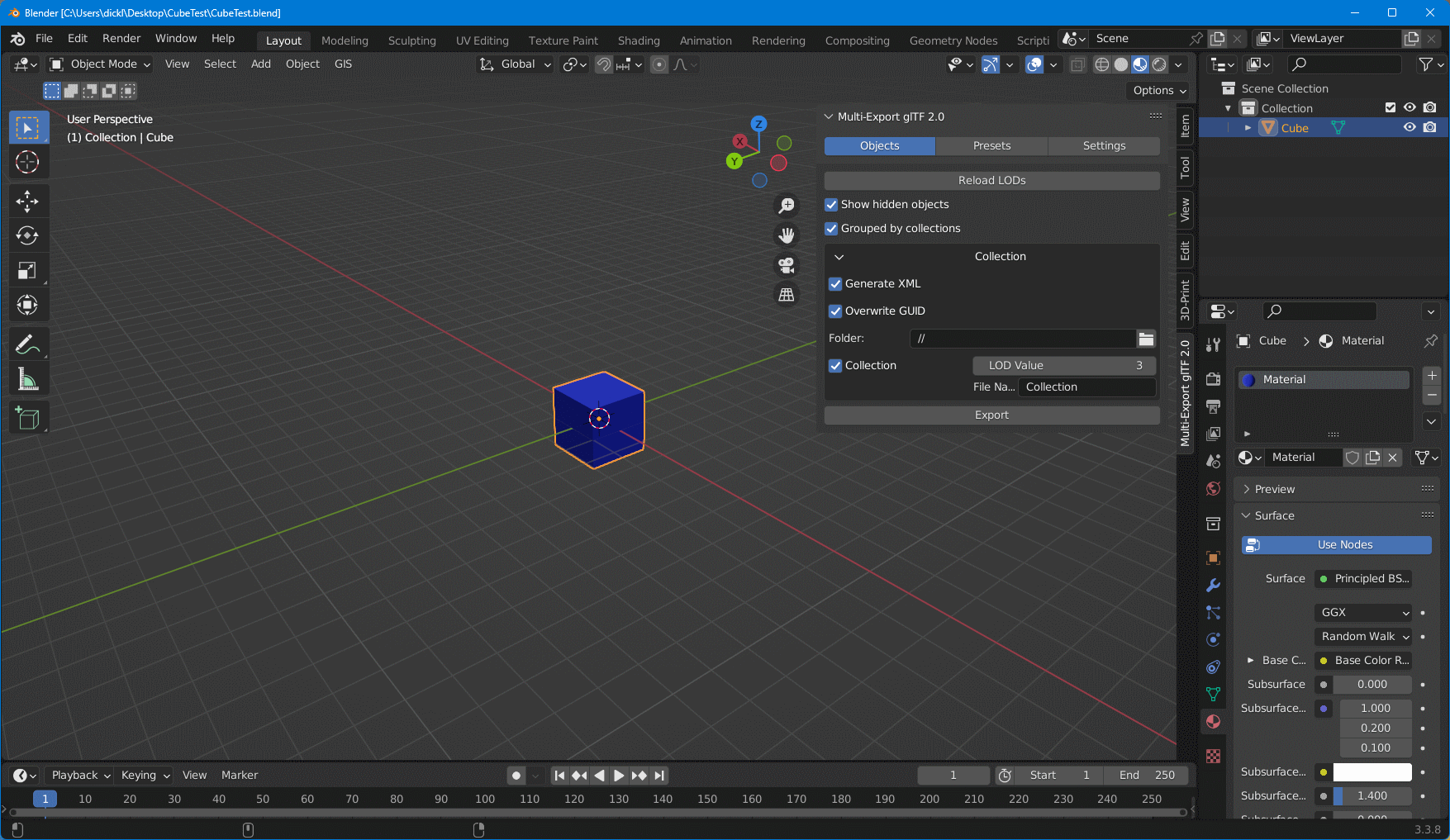Open the Global transform orientation dropdown
Viewport: 1450px width, 840px height.
[515, 64]
